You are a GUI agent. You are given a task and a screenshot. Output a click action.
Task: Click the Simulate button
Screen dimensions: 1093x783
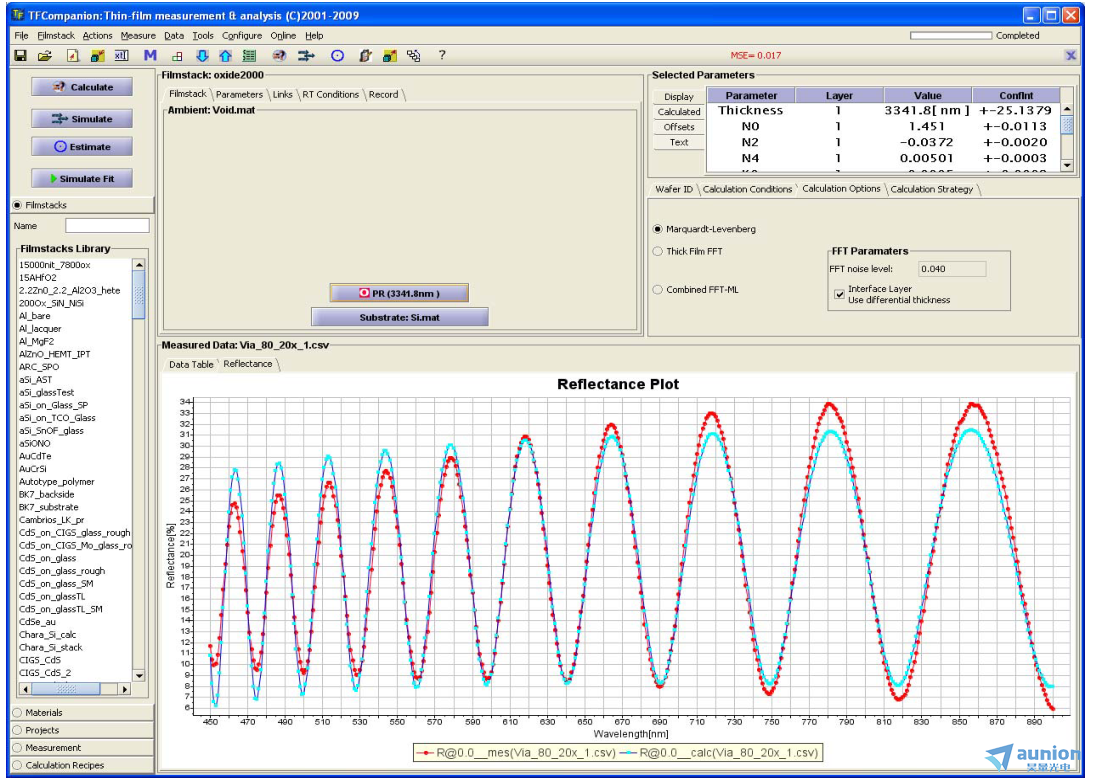coord(82,119)
